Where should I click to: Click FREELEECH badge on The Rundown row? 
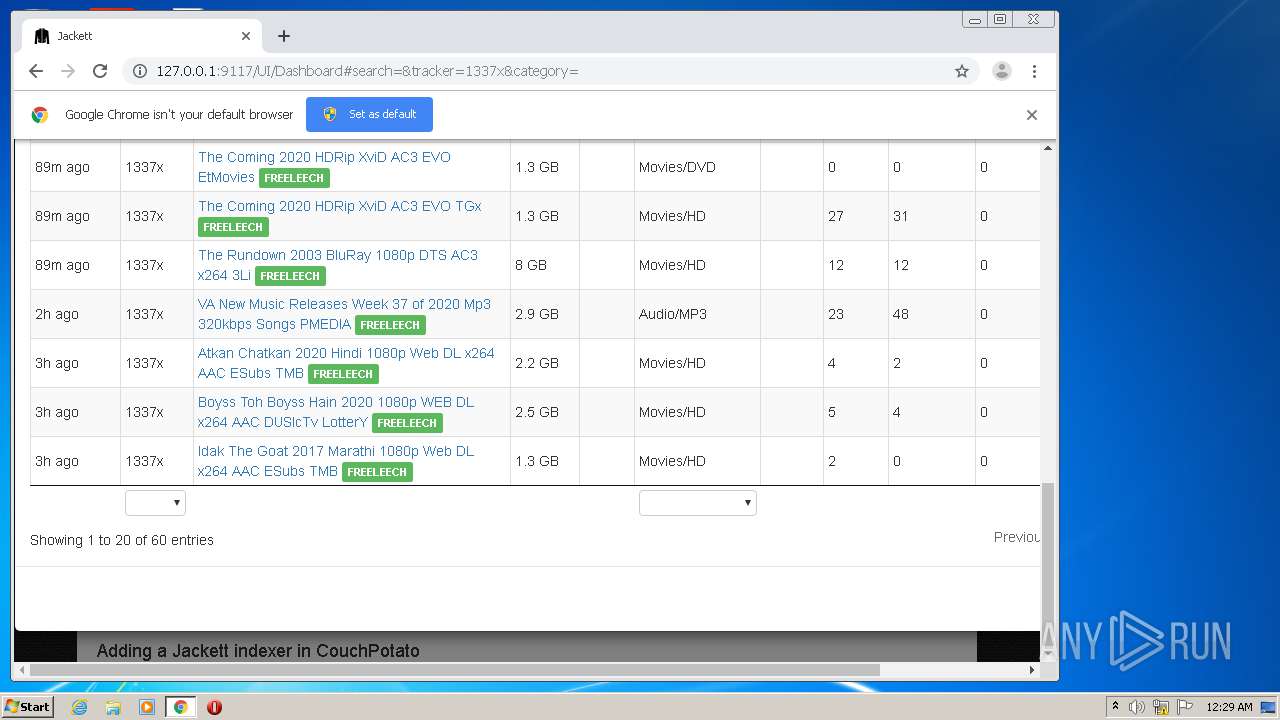pyautogui.click(x=290, y=276)
